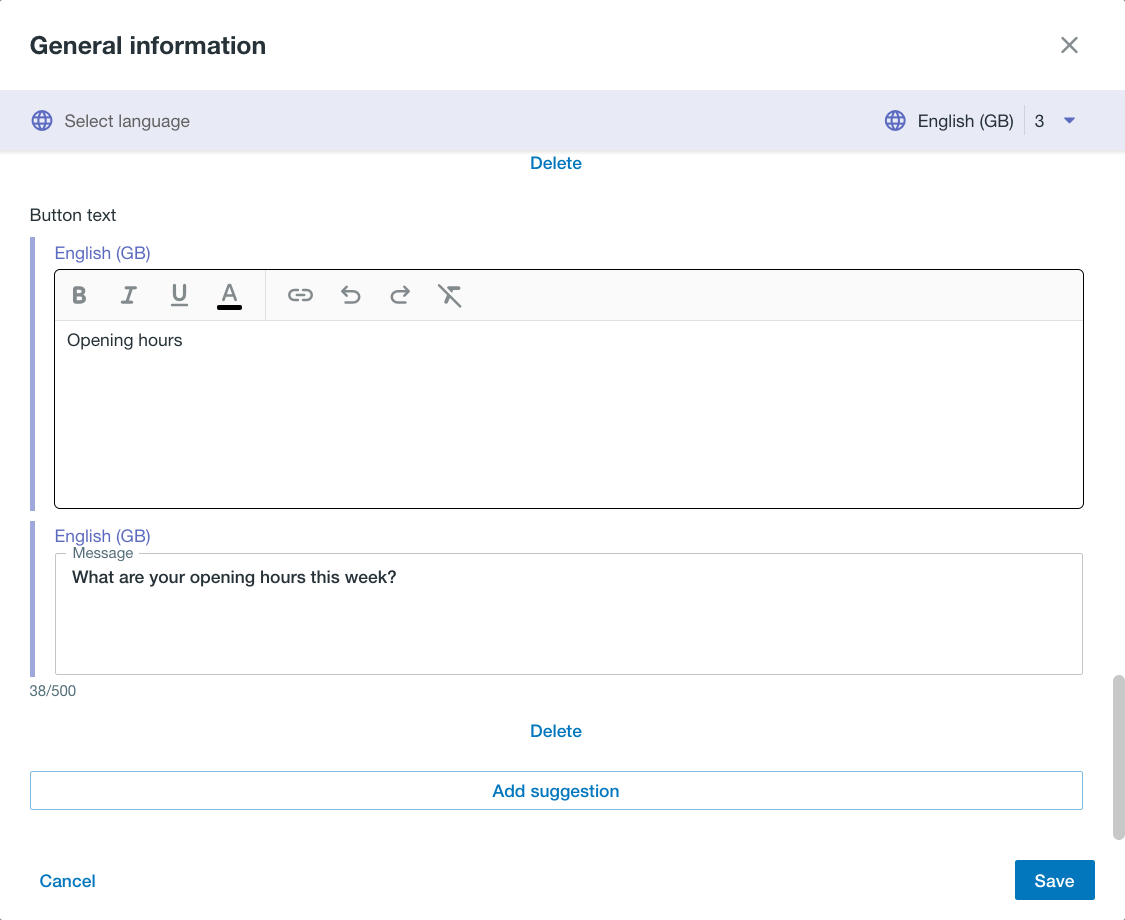Open the text color picker
Image resolution: width=1125 pixels, height=920 pixels.
click(229, 295)
